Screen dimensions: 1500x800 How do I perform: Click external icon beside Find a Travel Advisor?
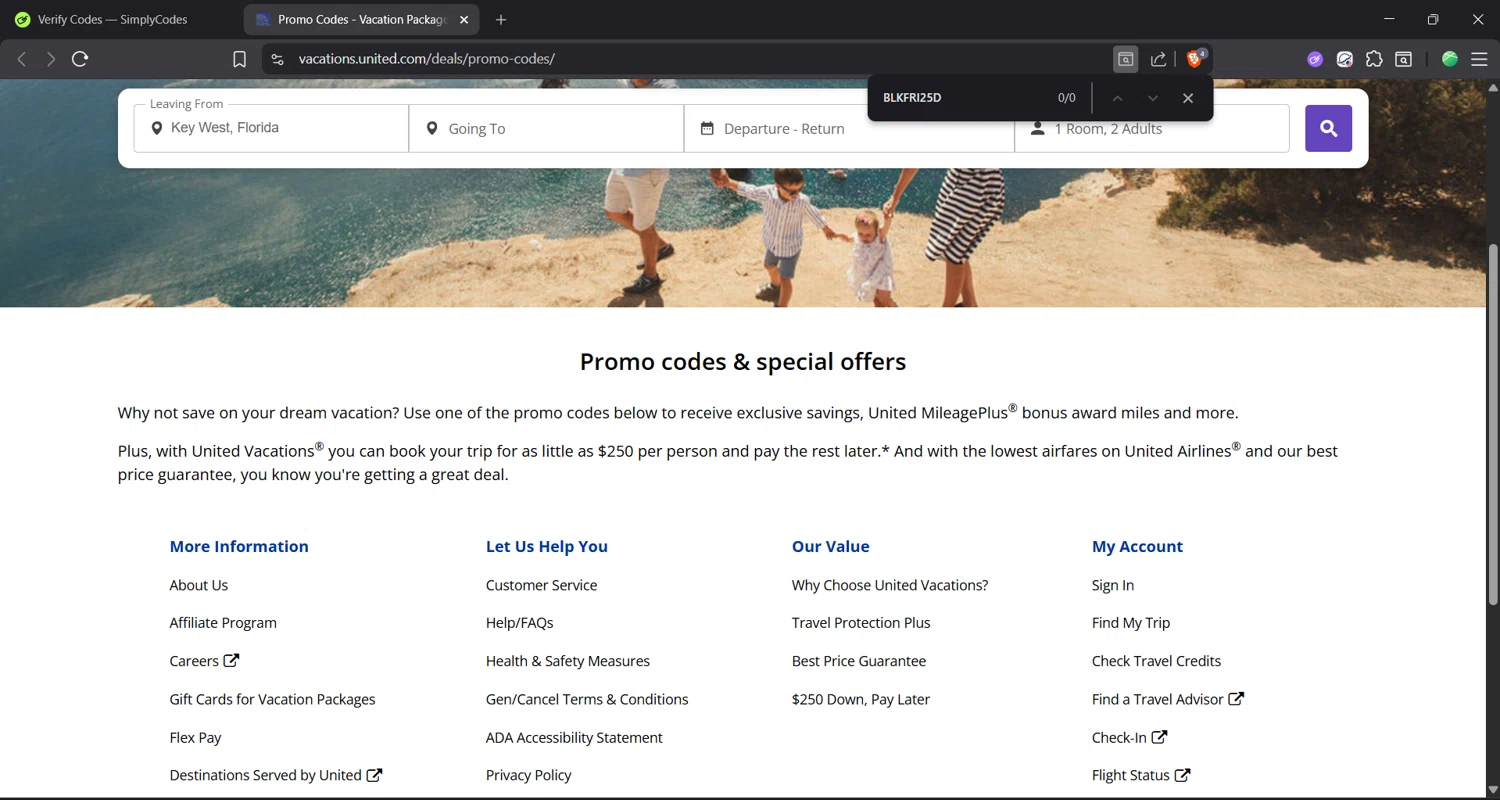pyautogui.click(x=1236, y=699)
